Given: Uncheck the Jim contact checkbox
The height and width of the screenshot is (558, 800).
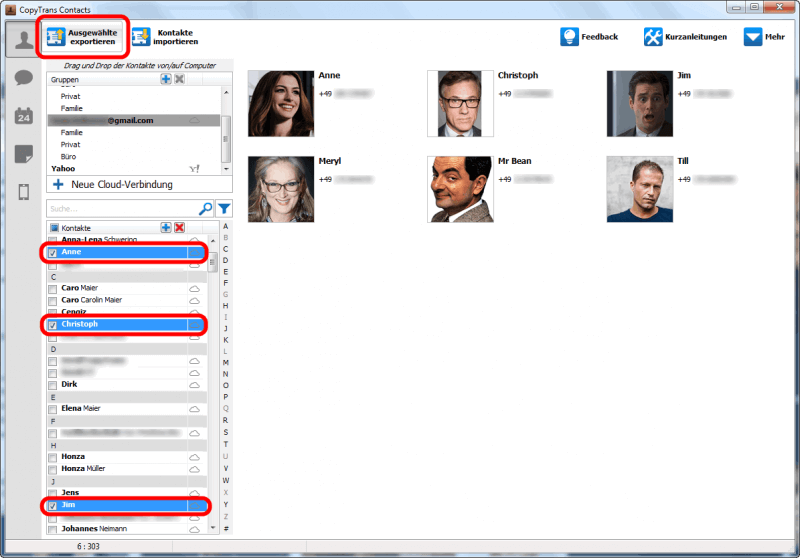Looking at the screenshot, I should coord(53,505).
